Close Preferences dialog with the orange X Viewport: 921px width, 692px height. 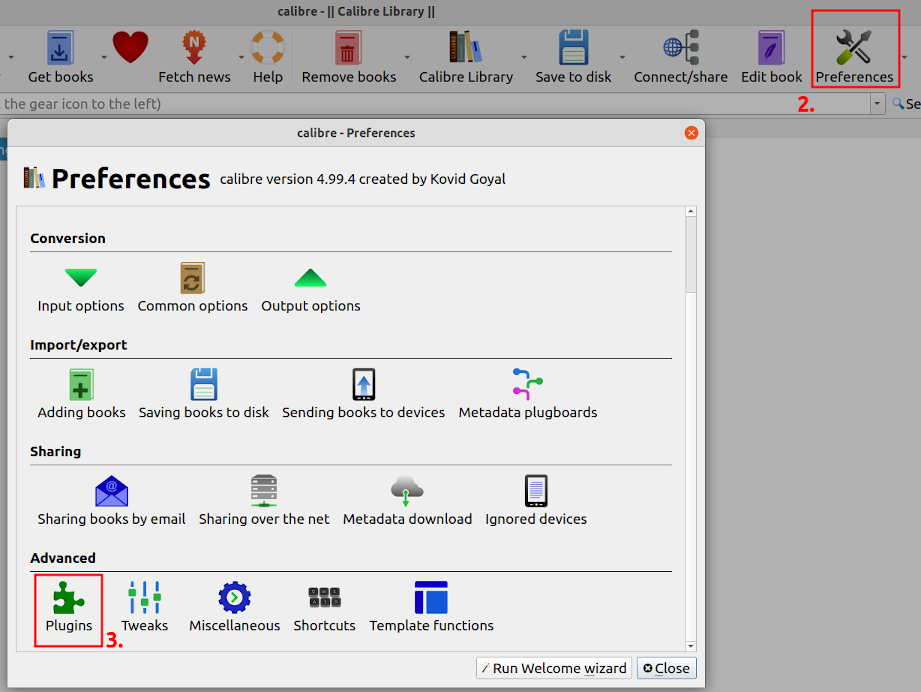pyautogui.click(x=691, y=133)
